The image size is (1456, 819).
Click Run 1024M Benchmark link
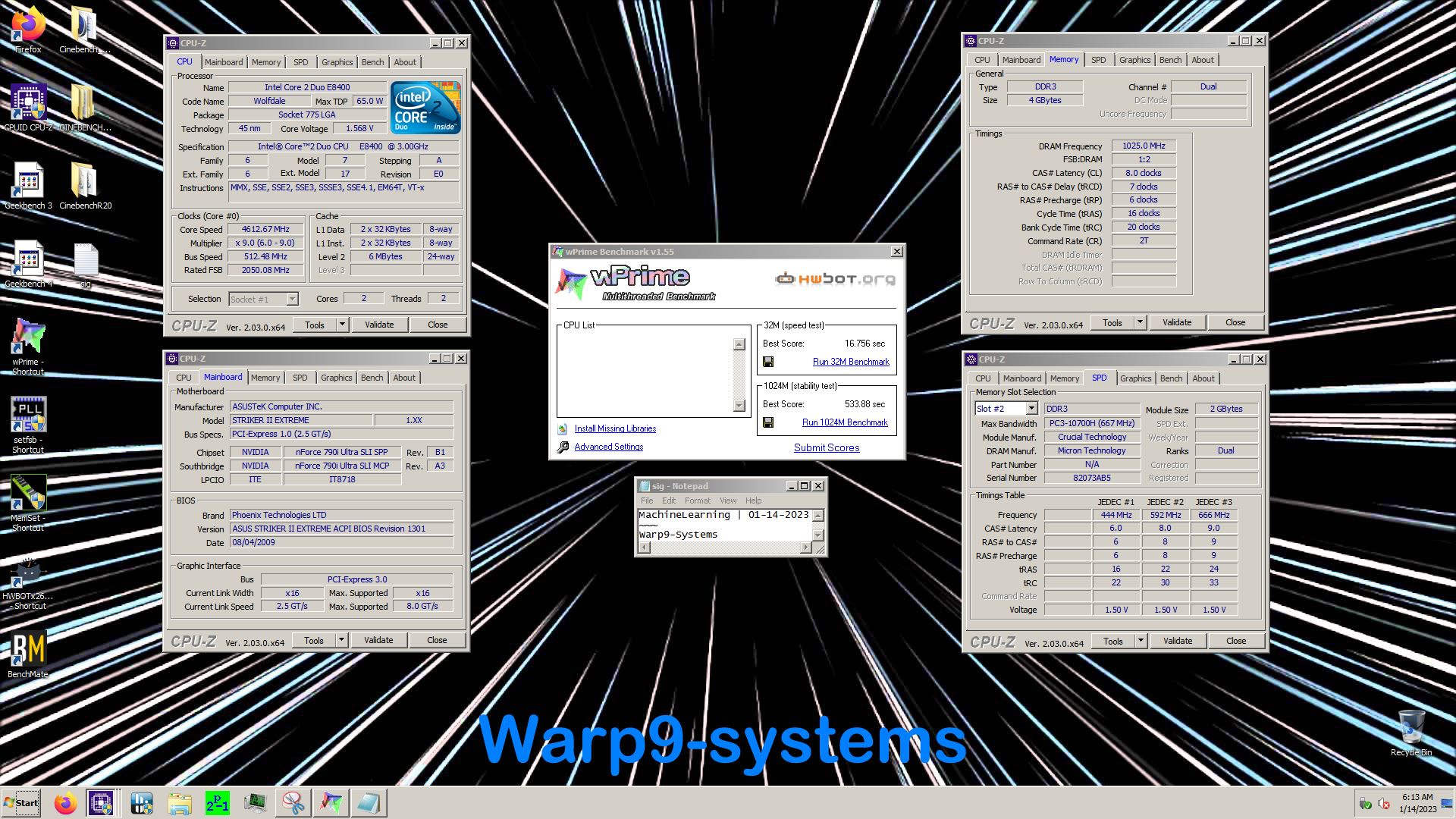tap(845, 422)
